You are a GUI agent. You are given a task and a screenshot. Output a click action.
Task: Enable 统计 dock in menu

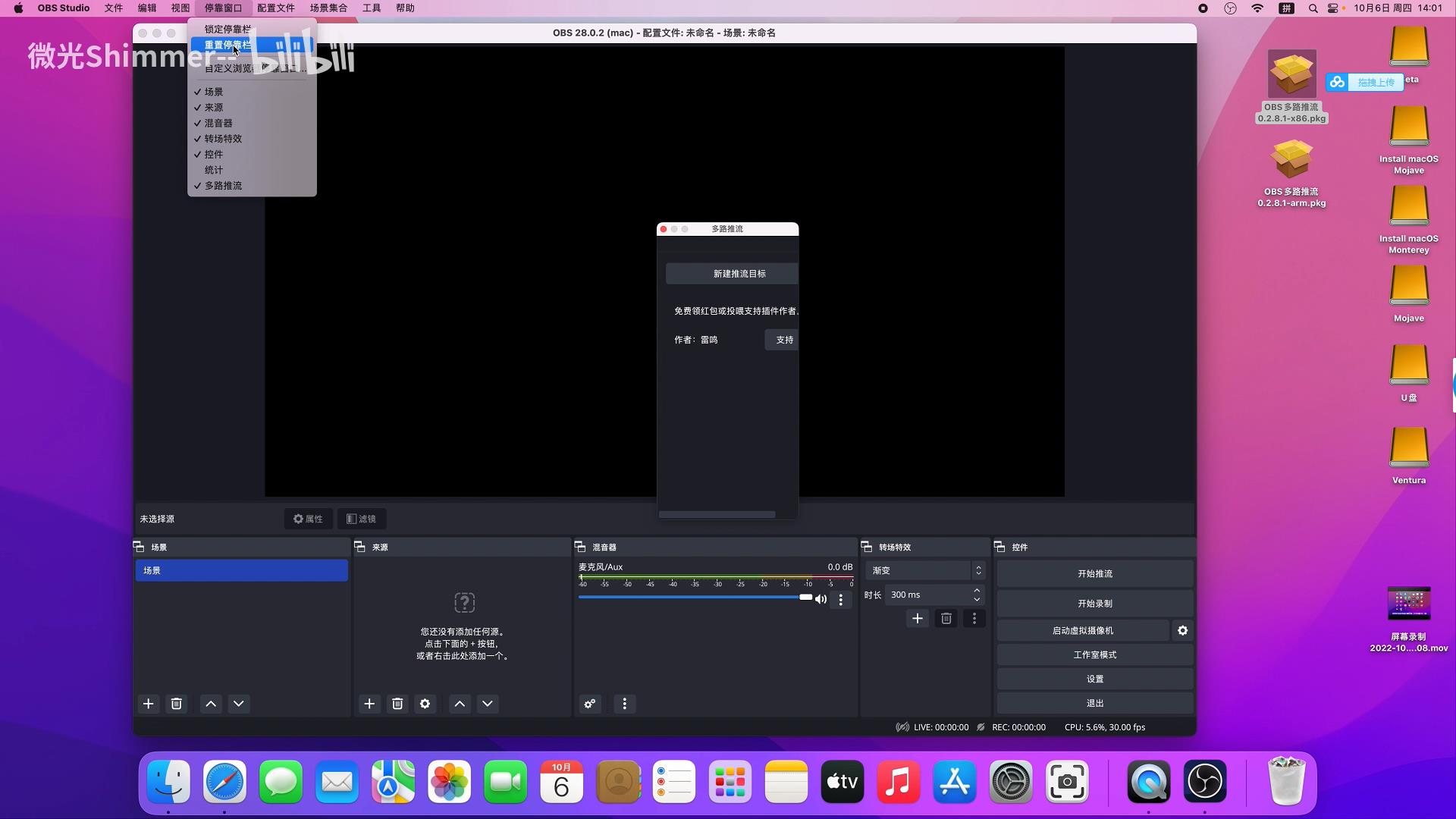[x=252, y=170]
